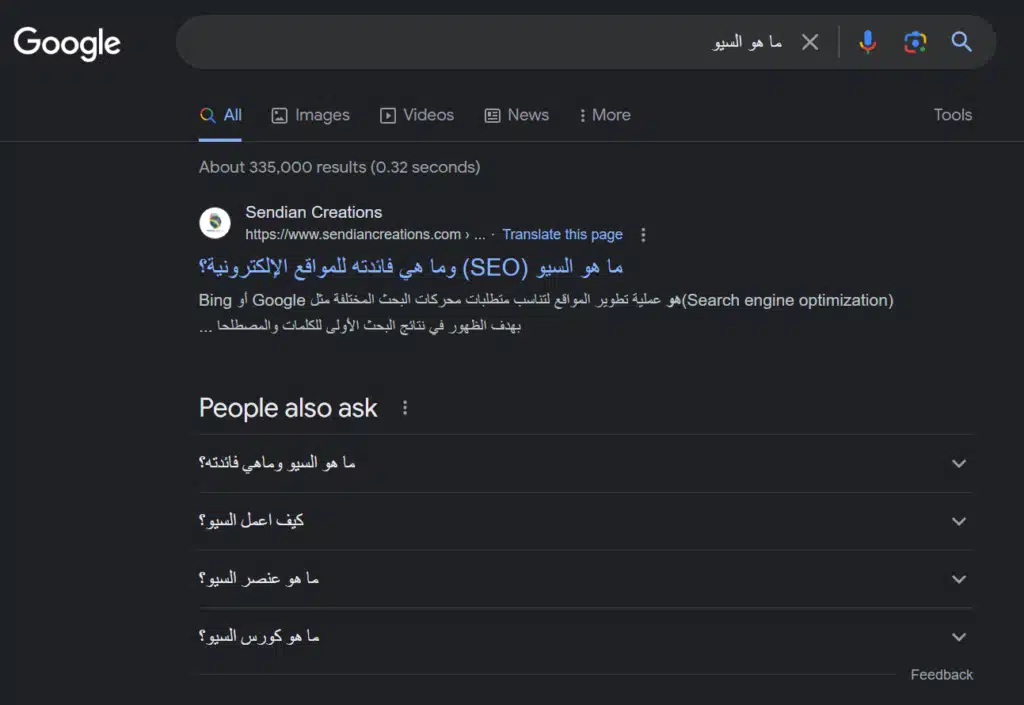Open the three-dot menu next to Sendian Creations
1024x705 pixels.
[643, 234]
